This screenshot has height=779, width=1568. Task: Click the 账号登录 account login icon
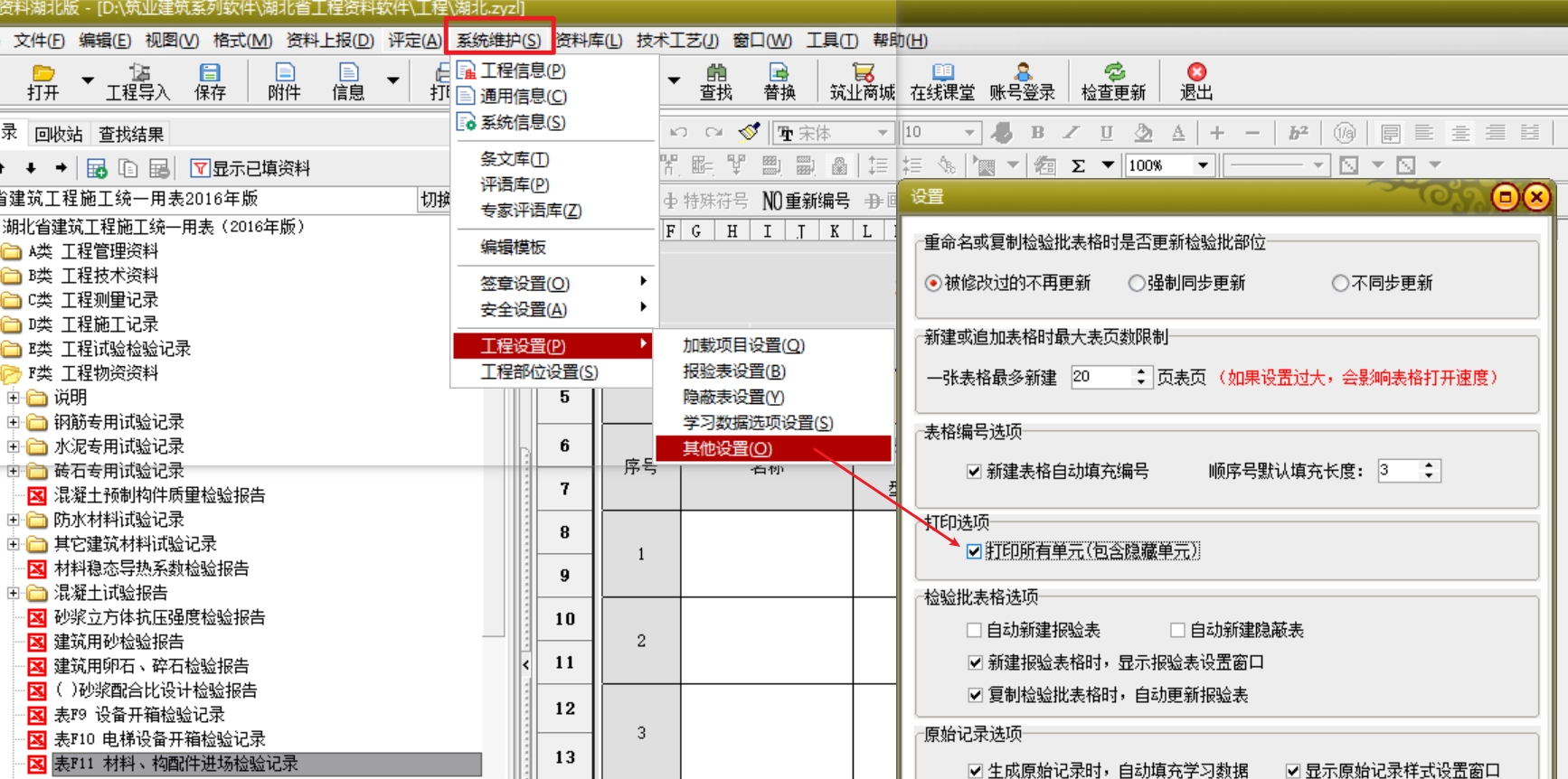point(1022,73)
